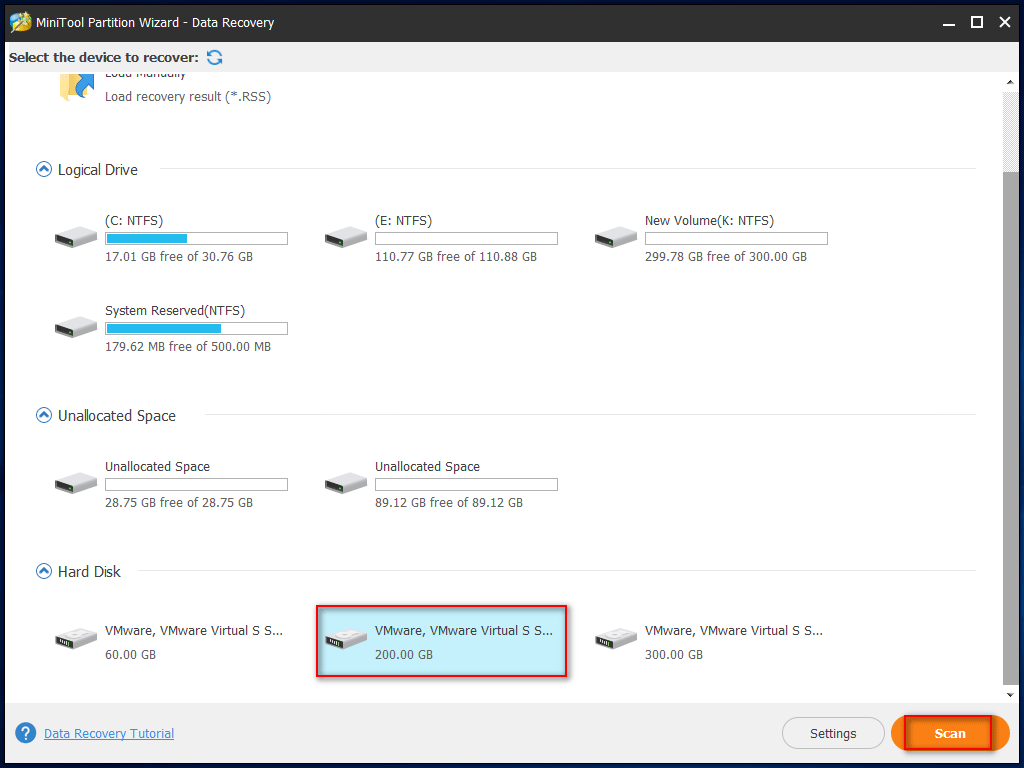Open the Settings button
Image resolution: width=1024 pixels, height=768 pixels.
click(x=833, y=733)
